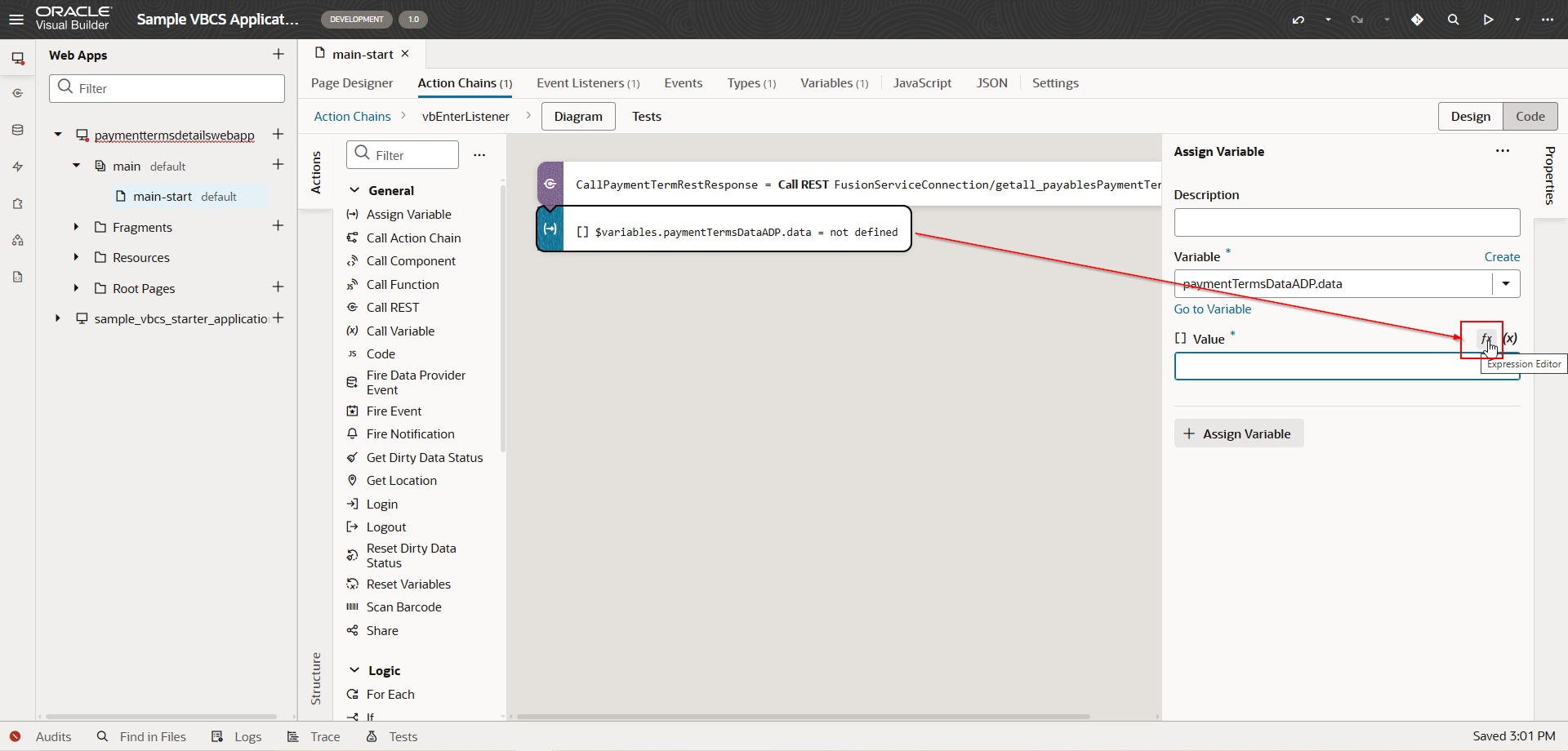
Task: Click the Go to Variable link
Action: (x=1212, y=309)
